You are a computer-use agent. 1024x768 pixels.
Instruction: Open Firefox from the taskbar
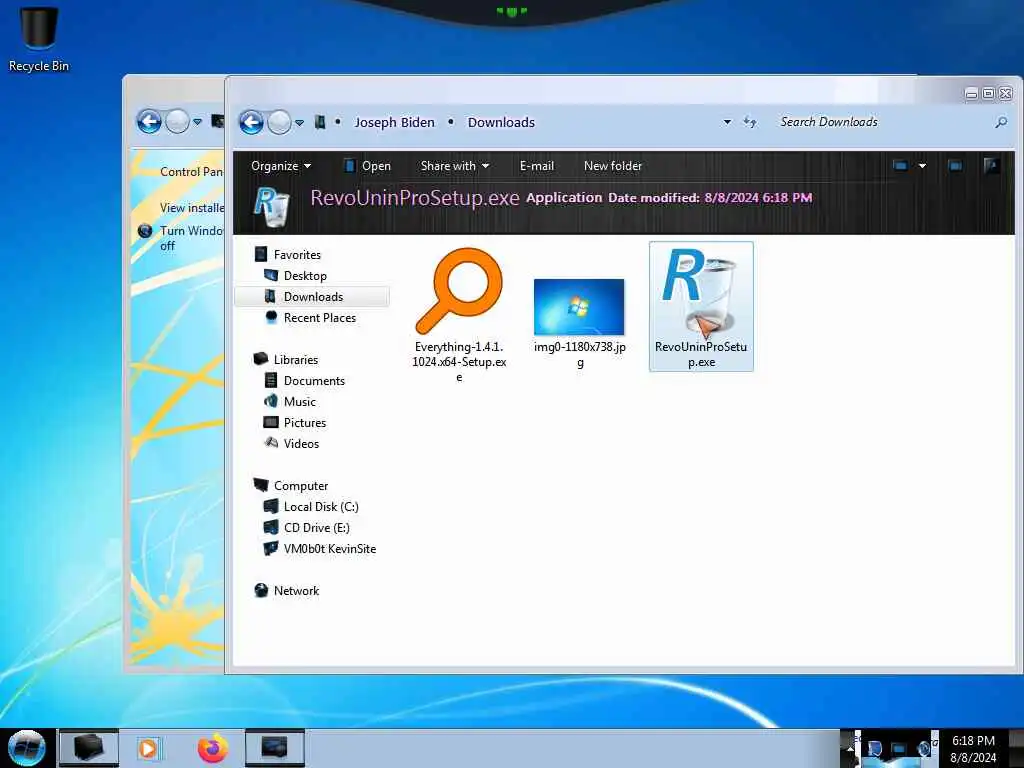[213, 748]
